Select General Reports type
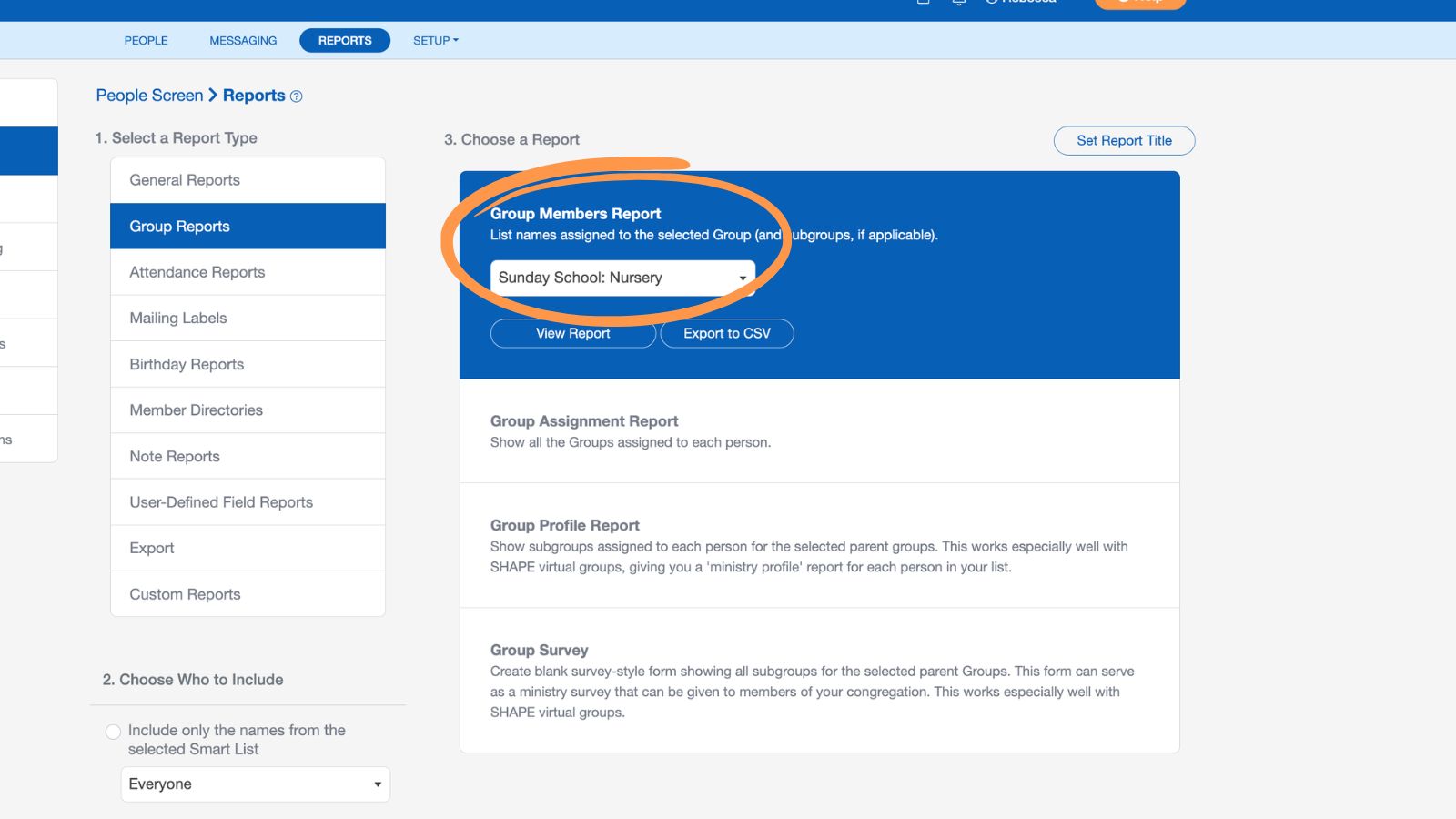The height and width of the screenshot is (819, 1456). [x=248, y=180]
